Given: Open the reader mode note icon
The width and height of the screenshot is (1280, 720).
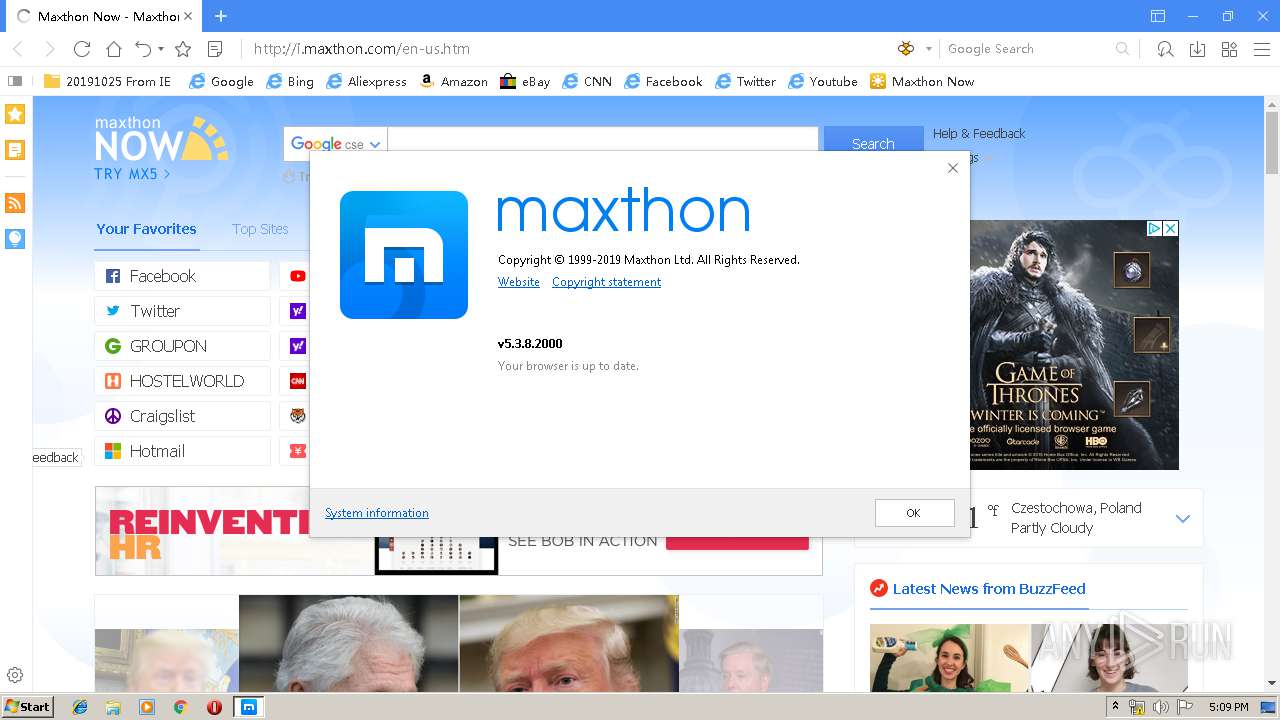Looking at the screenshot, I should [214, 48].
